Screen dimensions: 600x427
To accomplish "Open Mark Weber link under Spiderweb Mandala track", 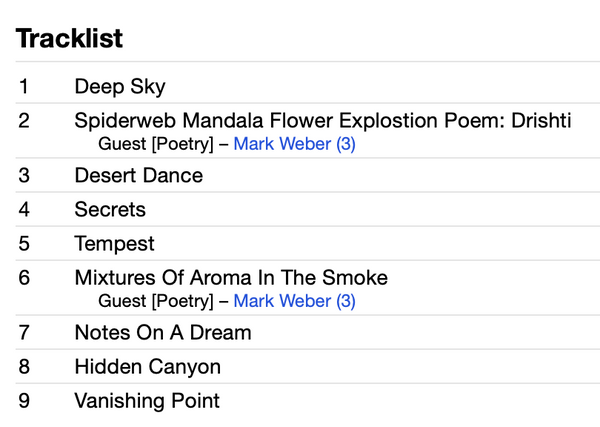I will pyautogui.click(x=294, y=145).
